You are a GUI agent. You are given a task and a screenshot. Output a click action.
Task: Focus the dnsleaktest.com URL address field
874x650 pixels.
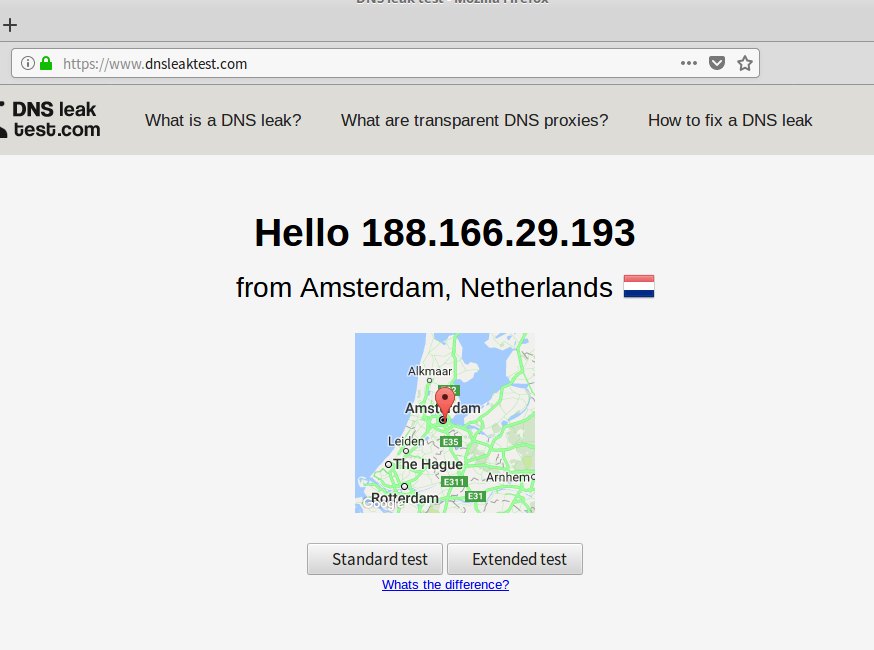360,63
